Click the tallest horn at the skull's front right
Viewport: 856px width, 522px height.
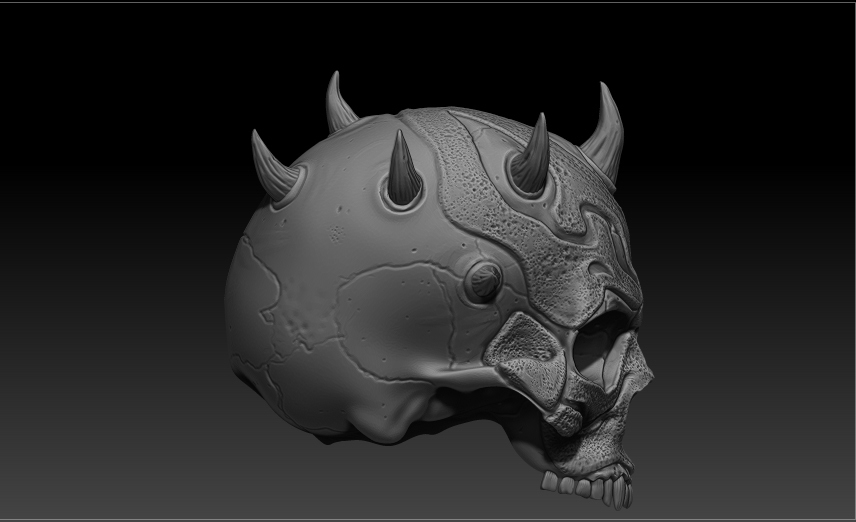[x=605, y=137]
